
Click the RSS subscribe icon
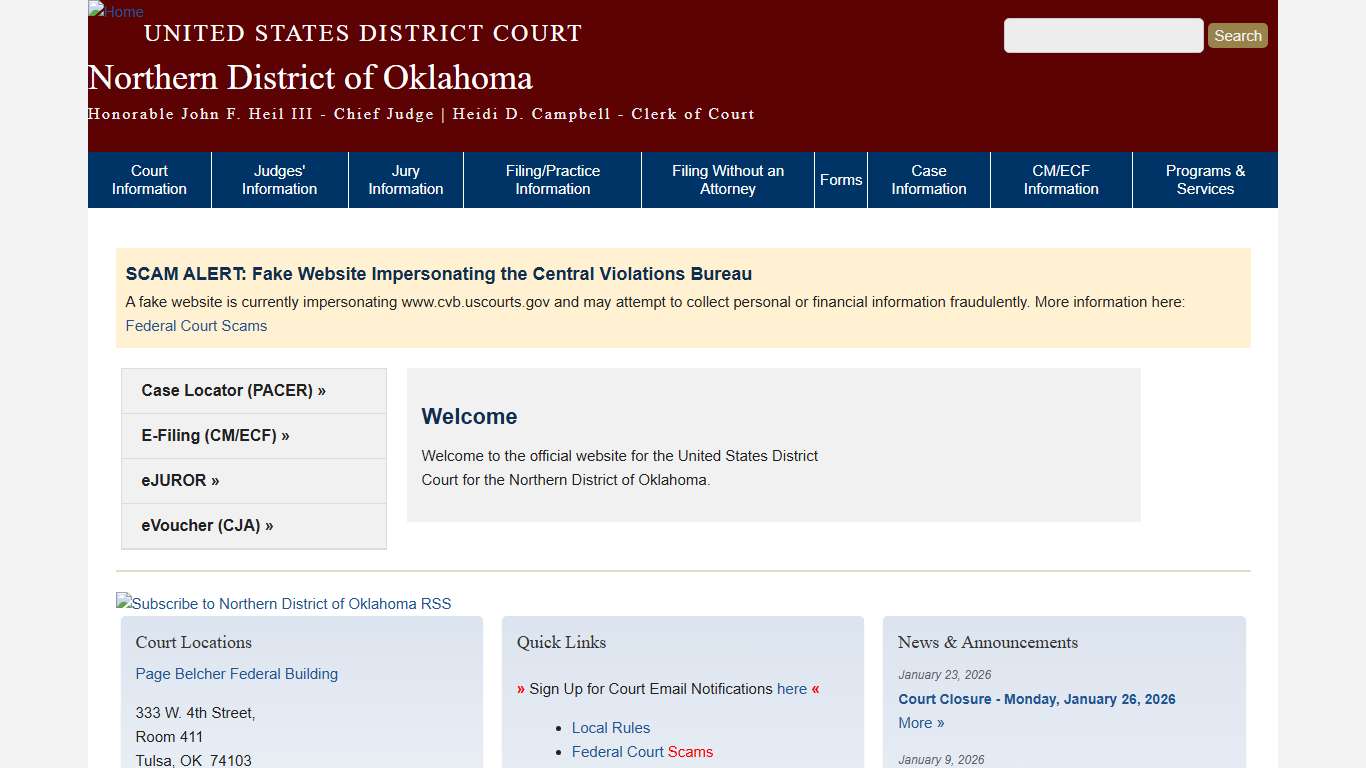(x=283, y=603)
